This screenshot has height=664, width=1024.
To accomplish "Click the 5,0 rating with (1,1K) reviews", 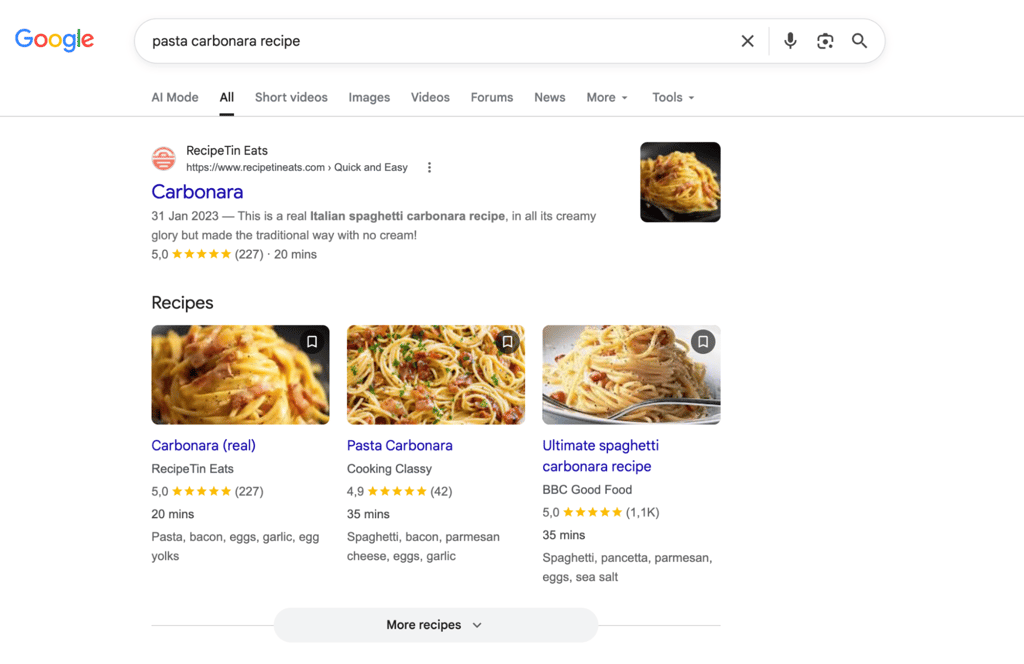I will tap(601, 513).
